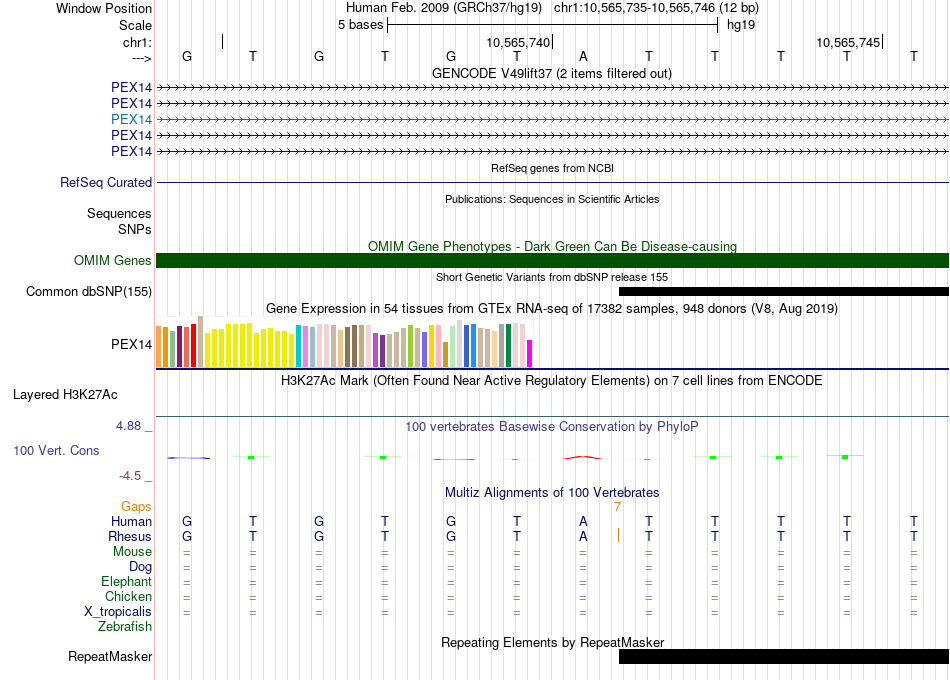The image size is (950, 680).
Task: Click the -4.5 PhyloP lower scale value
Action: click(x=130, y=476)
